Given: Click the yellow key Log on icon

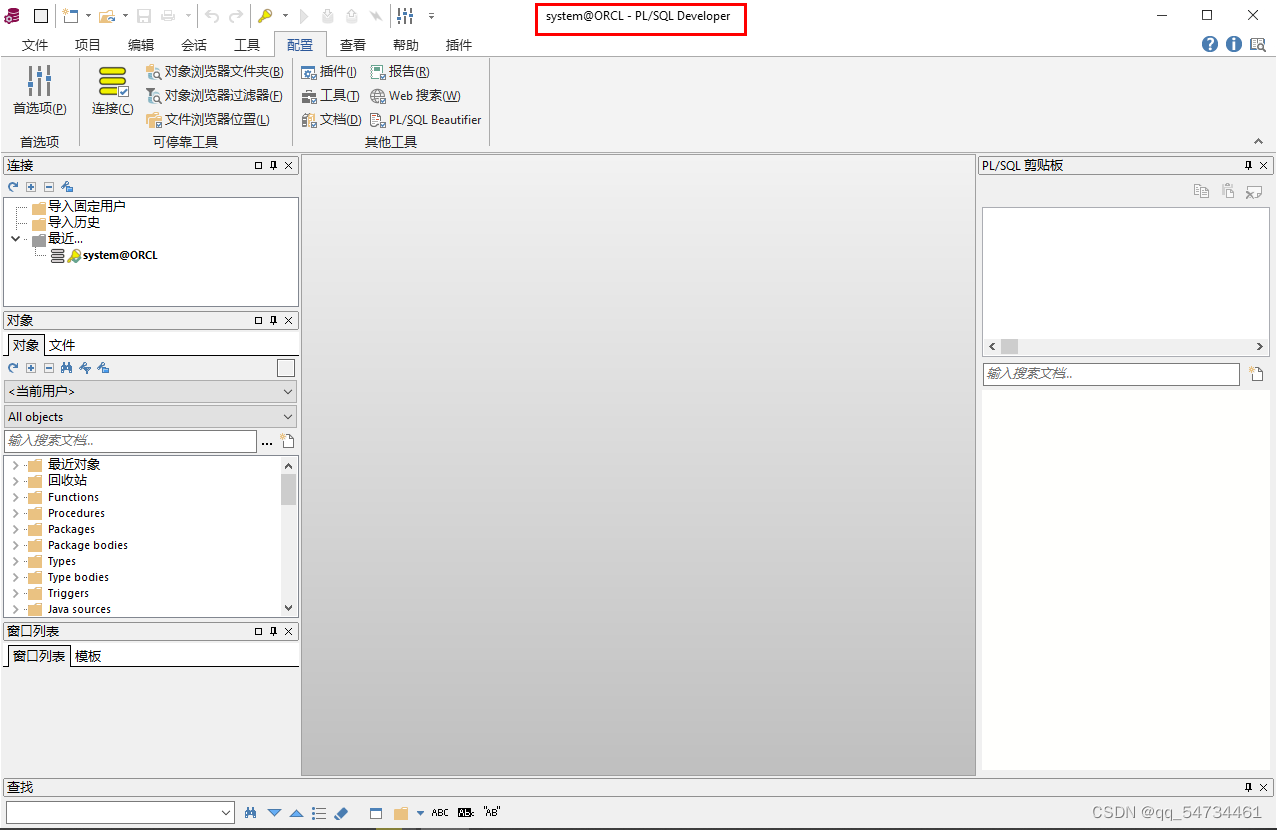Looking at the screenshot, I should [x=265, y=16].
